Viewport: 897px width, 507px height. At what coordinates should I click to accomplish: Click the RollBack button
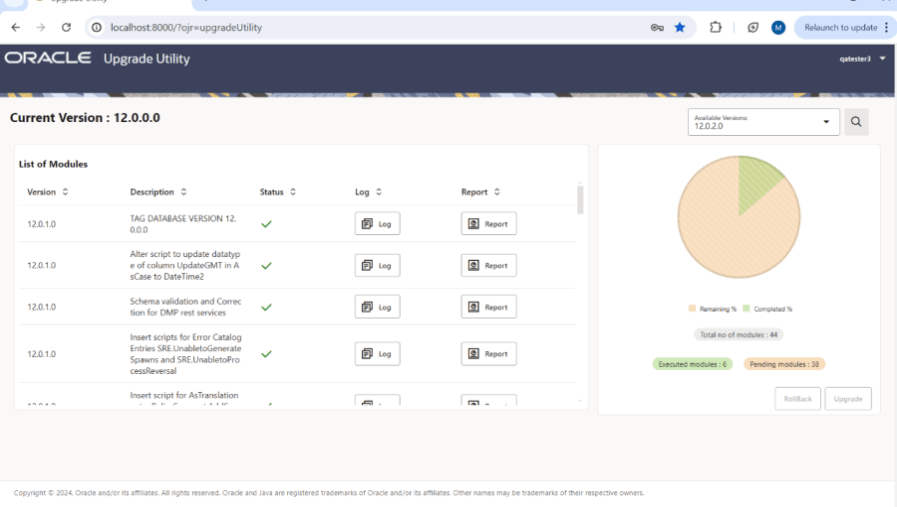pos(797,399)
